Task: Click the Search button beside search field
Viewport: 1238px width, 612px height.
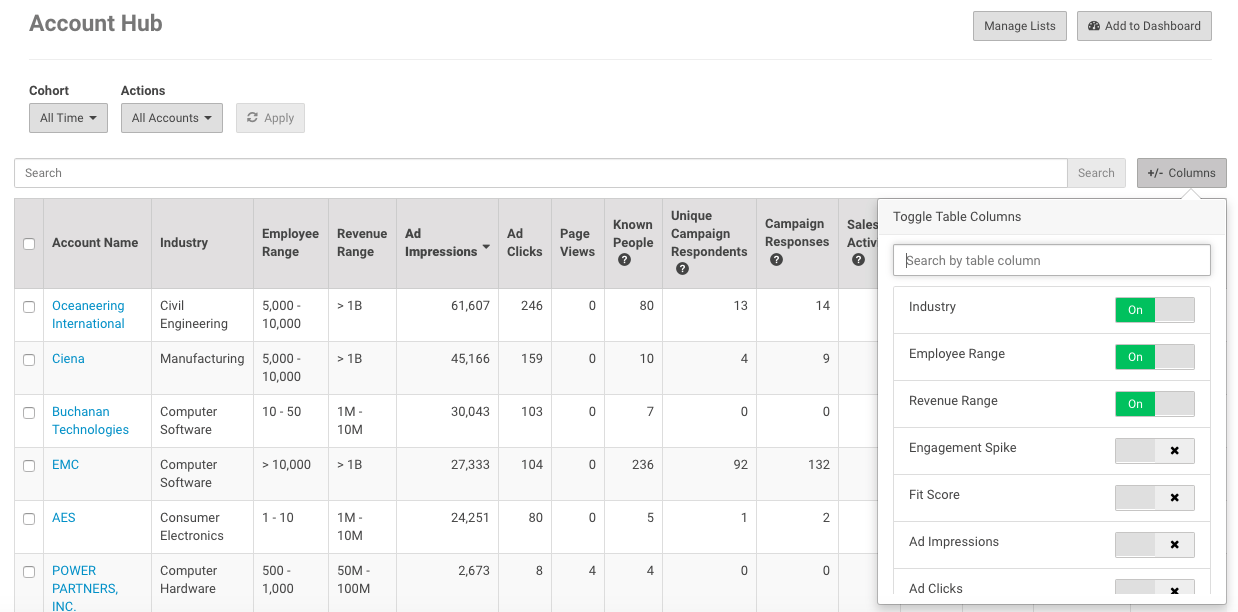Action: [x=1096, y=173]
